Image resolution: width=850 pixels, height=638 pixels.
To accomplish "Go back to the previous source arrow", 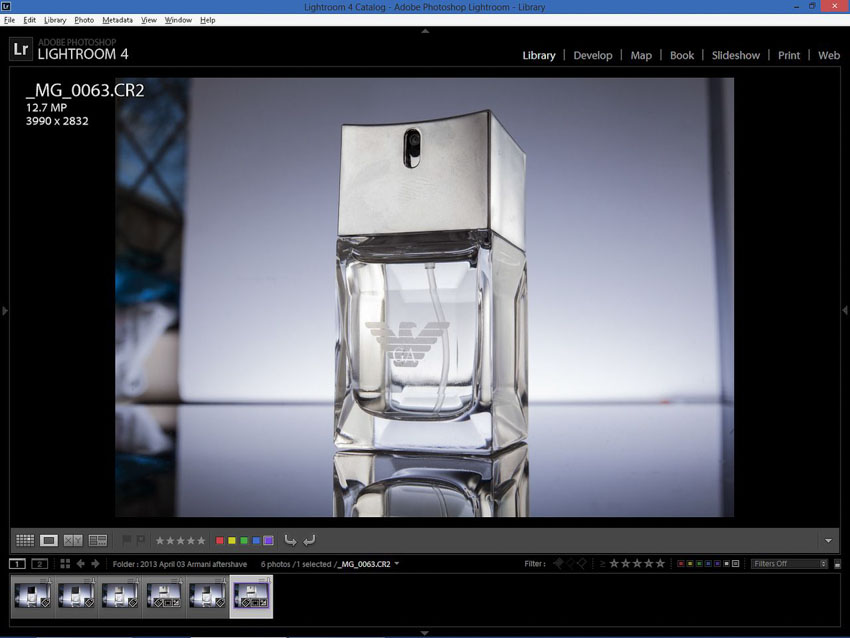I will 80,564.
